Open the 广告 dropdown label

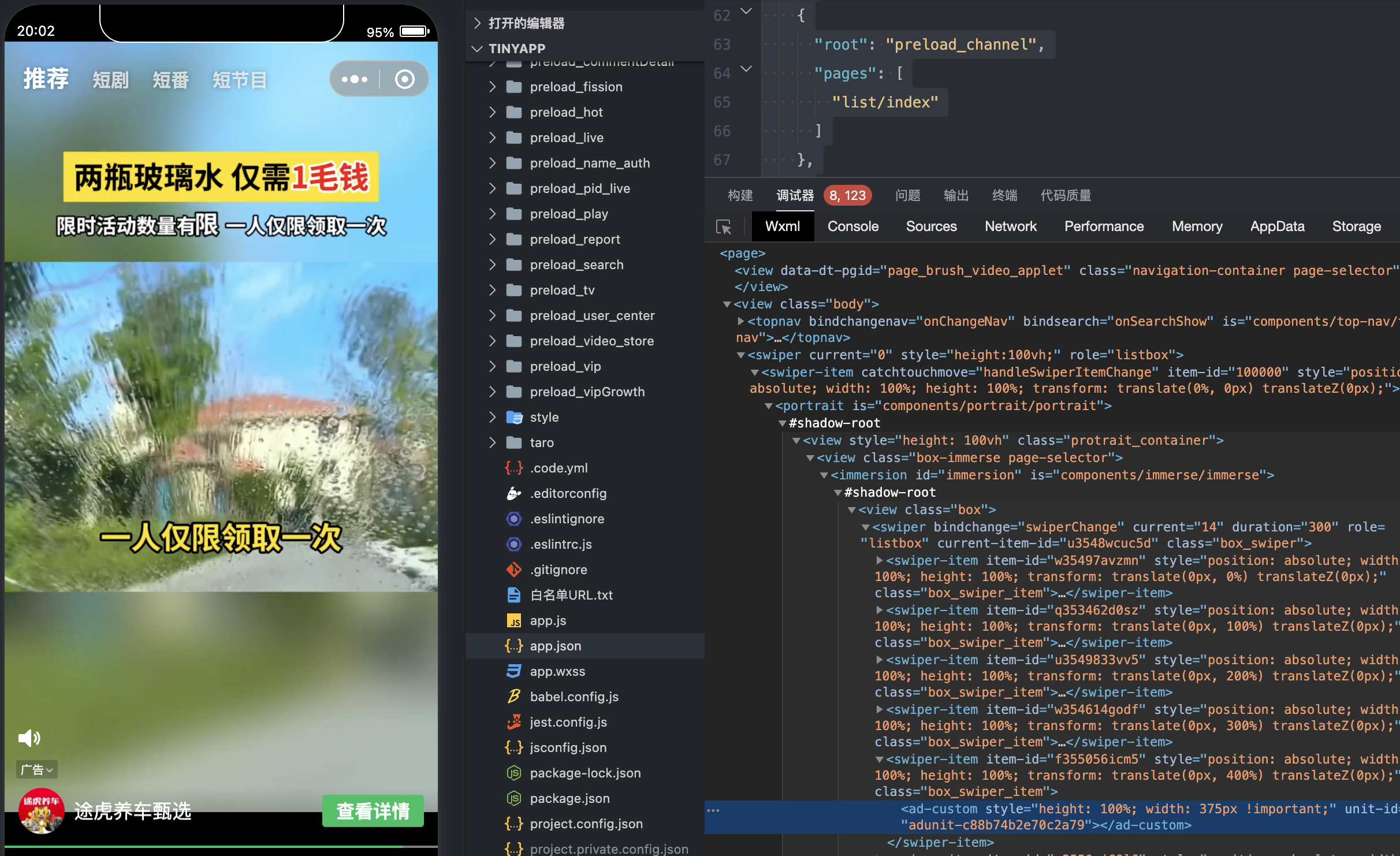coord(37,769)
